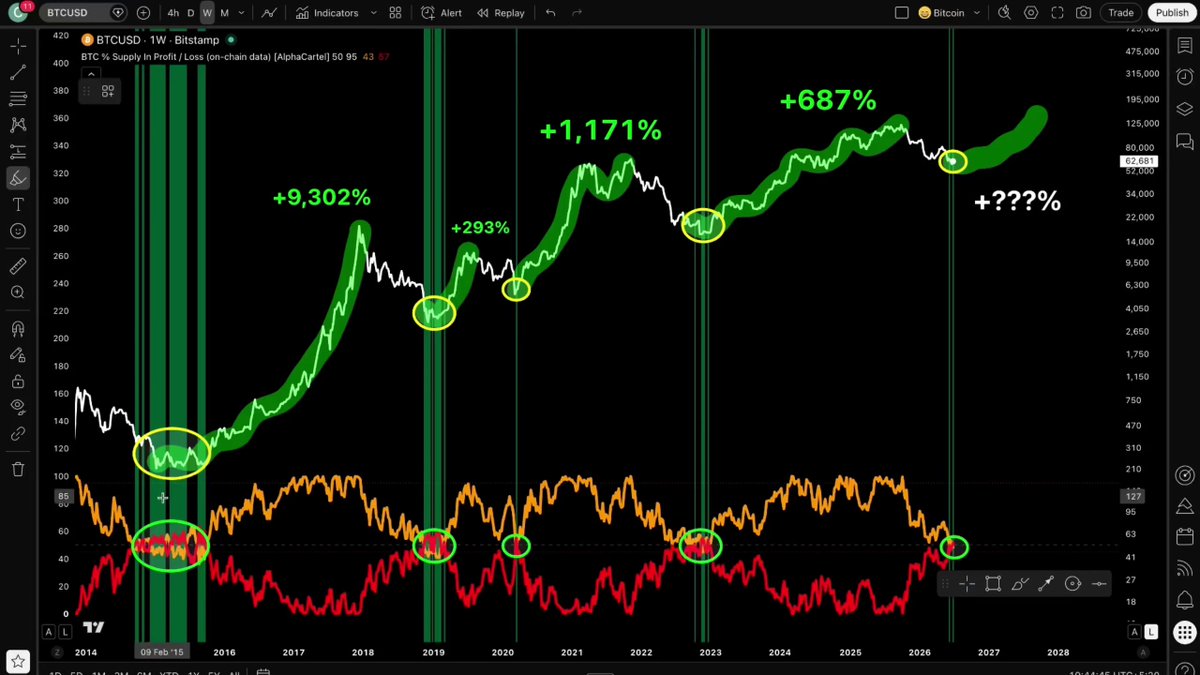Open the Bitcoin layout name dropdown
The width and height of the screenshot is (1200, 675).
tap(949, 13)
